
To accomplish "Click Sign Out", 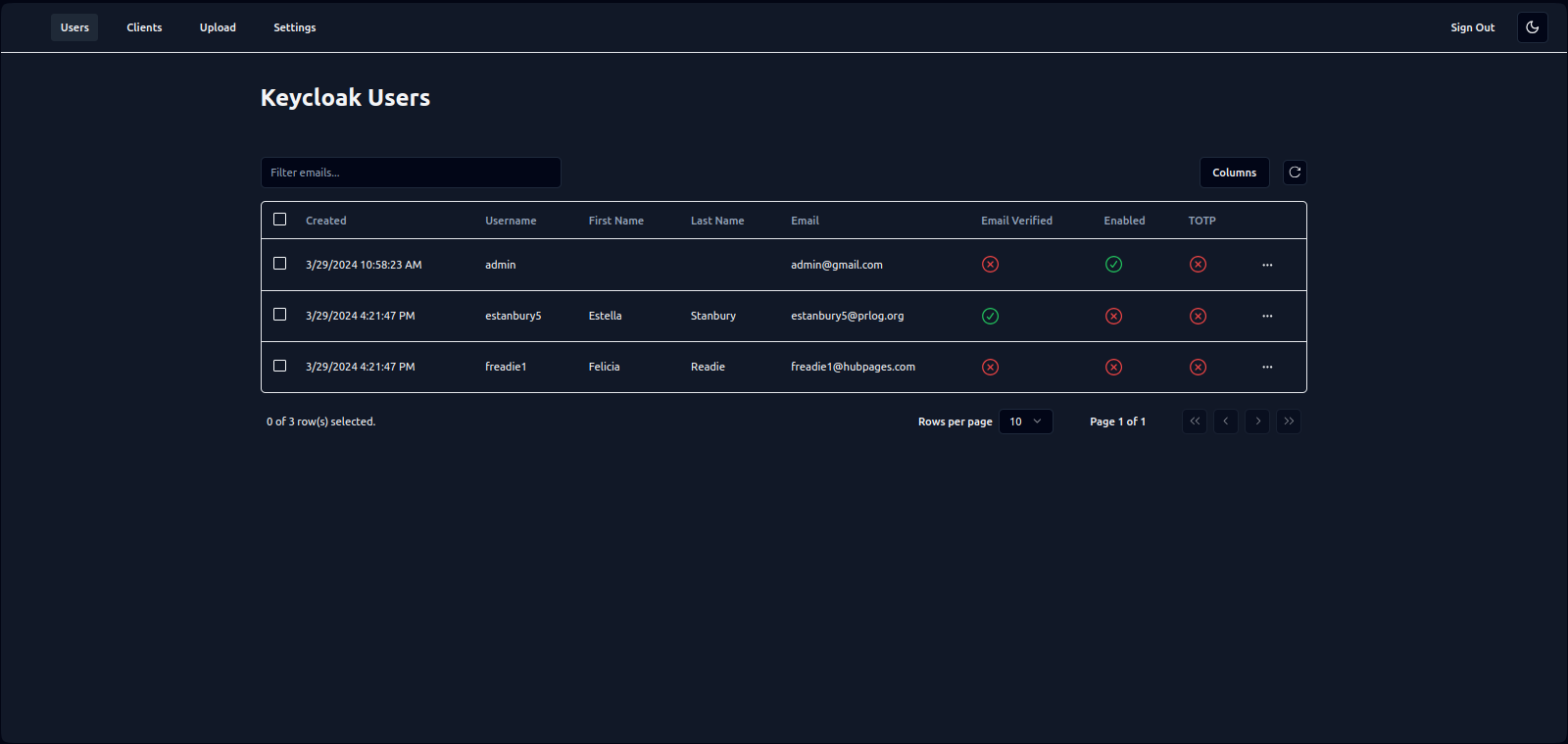I will (x=1473, y=27).
